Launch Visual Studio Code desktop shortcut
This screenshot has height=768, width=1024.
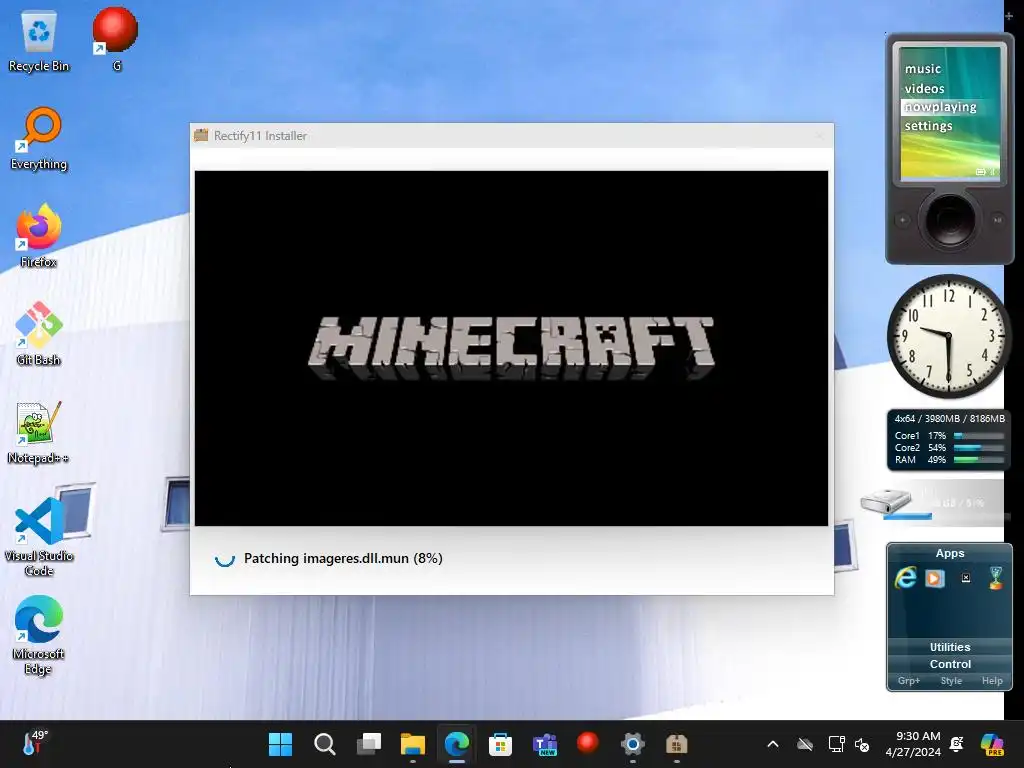(x=39, y=537)
